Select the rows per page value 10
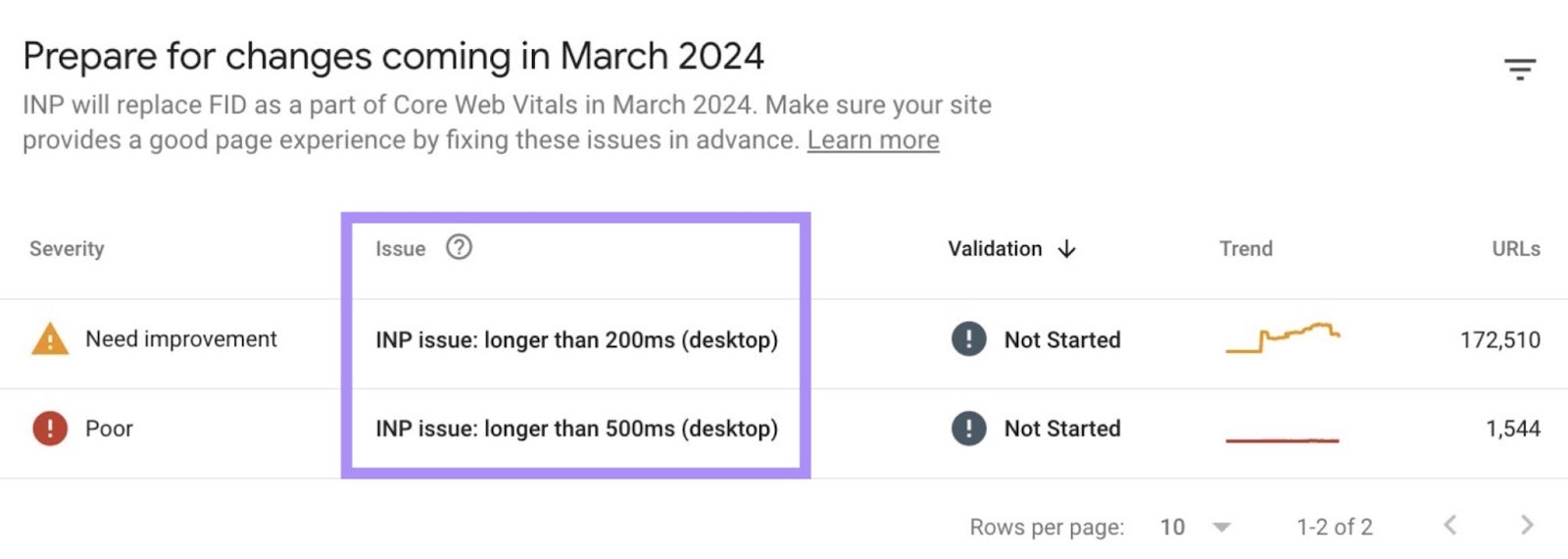The width and height of the screenshot is (1568, 559). [x=1172, y=528]
